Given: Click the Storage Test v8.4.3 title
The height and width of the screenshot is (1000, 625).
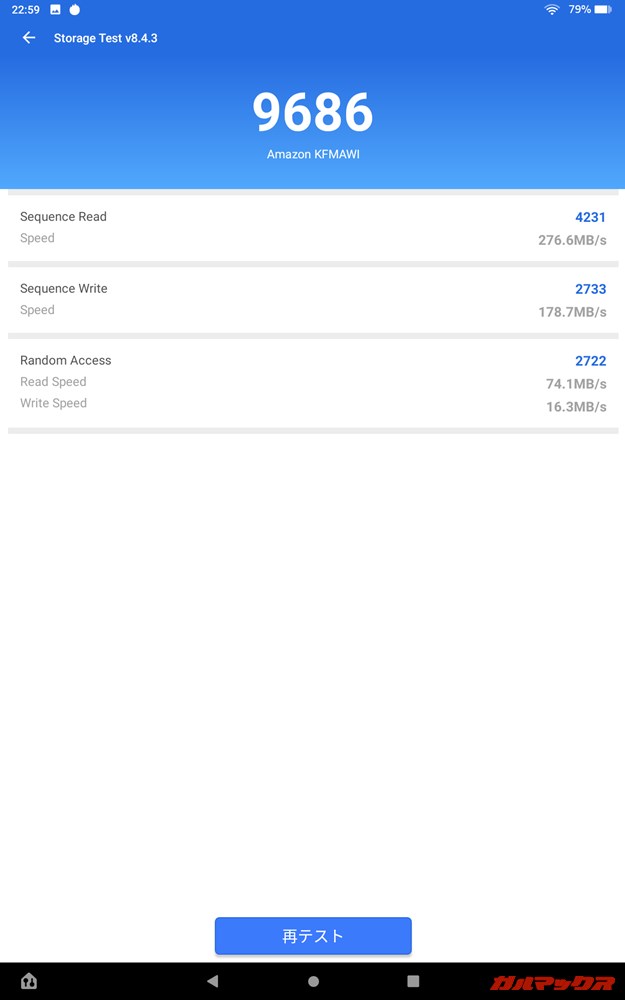Looking at the screenshot, I should (x=105, y=38).
